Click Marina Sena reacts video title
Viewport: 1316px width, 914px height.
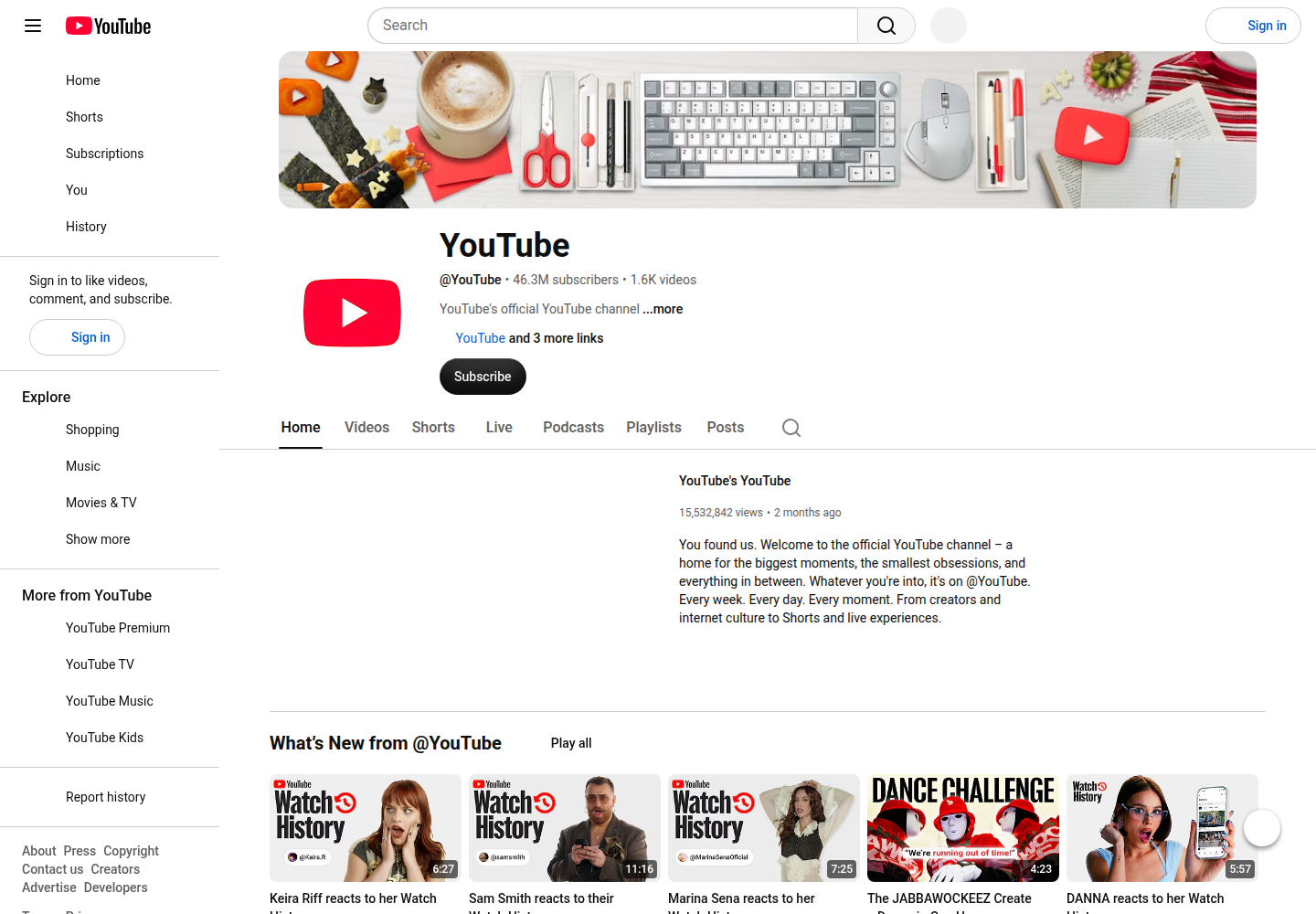coord(741,902)
